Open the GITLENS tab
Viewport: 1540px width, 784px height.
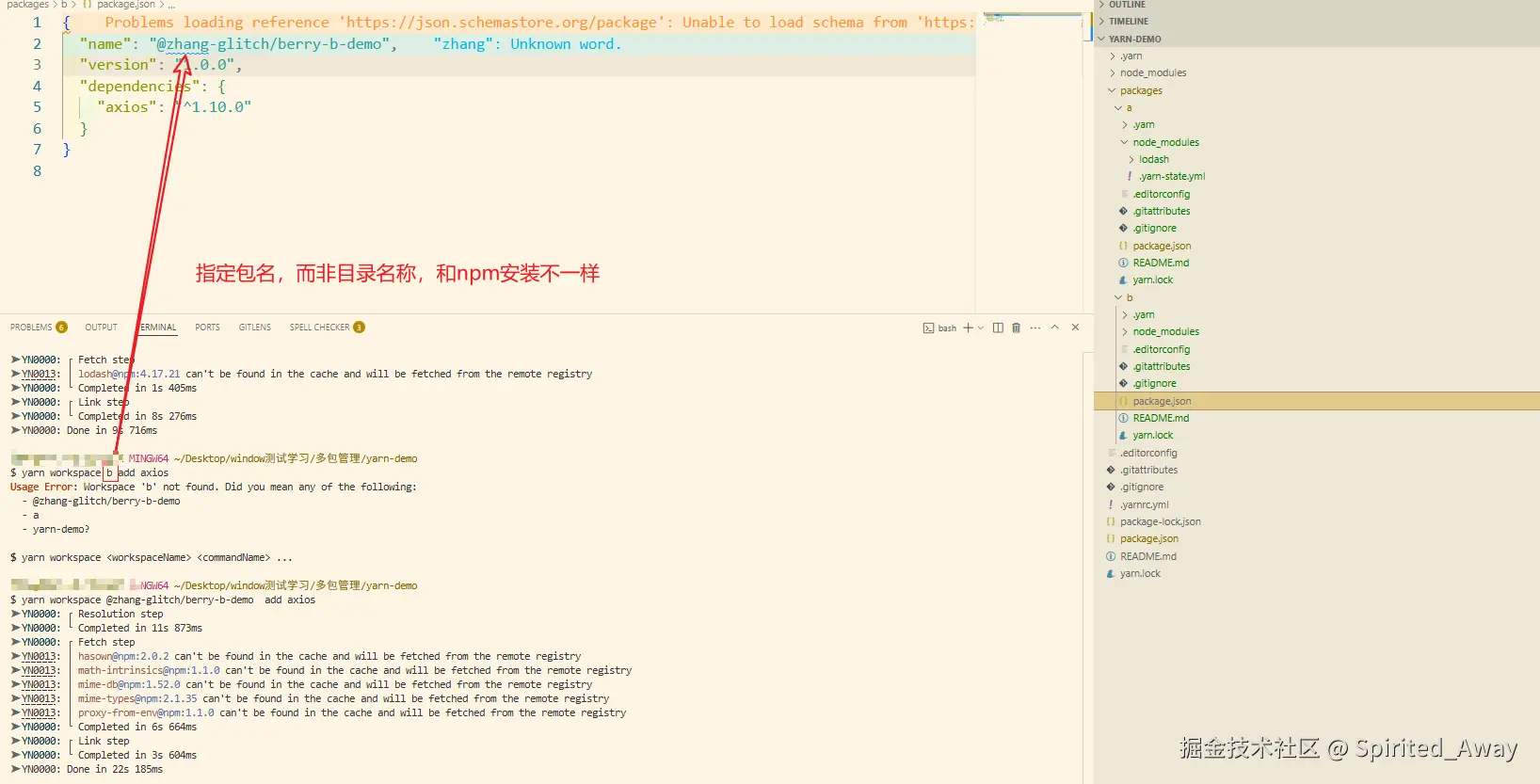point(254,328)
